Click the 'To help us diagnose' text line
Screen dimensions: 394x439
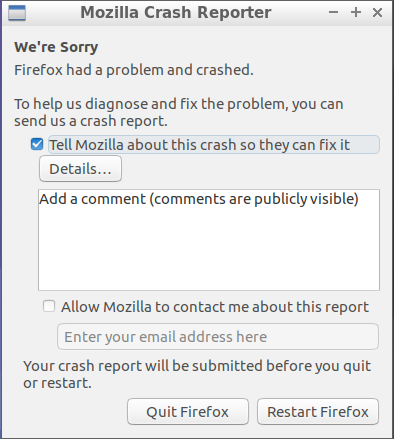[x=179, y=104]
